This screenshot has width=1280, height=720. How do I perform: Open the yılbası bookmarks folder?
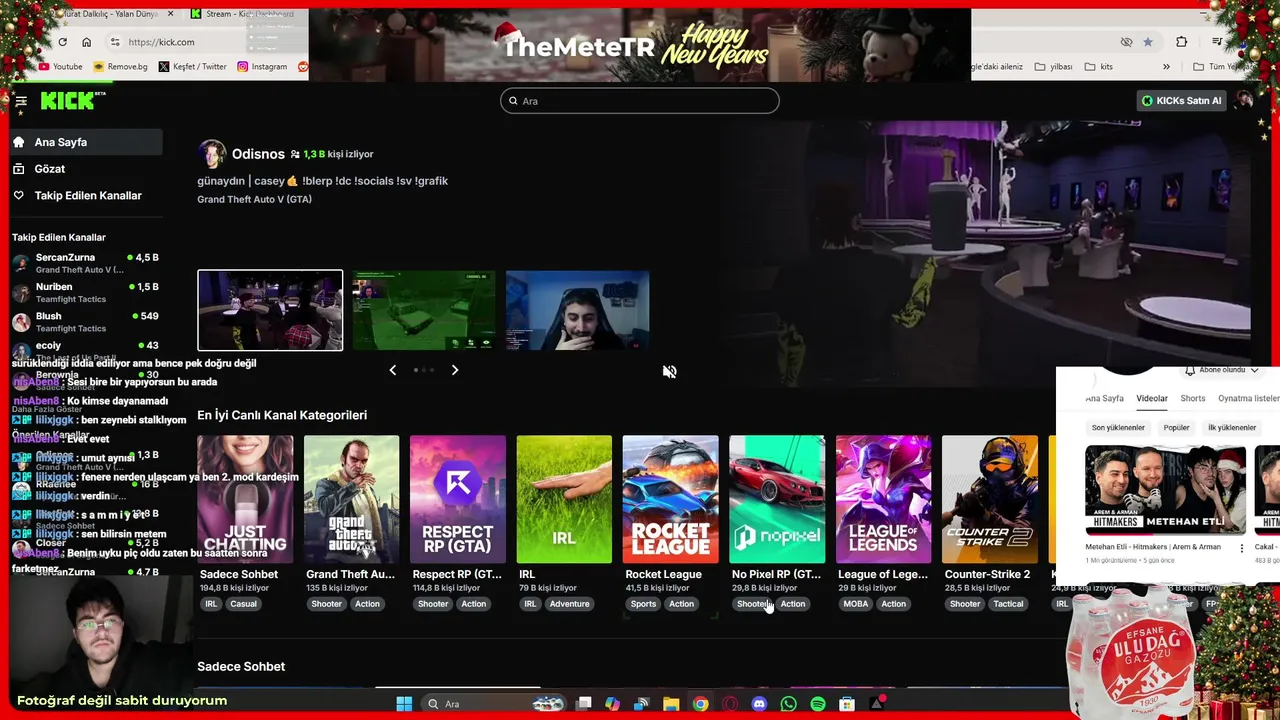click(x=1053, y=67)
